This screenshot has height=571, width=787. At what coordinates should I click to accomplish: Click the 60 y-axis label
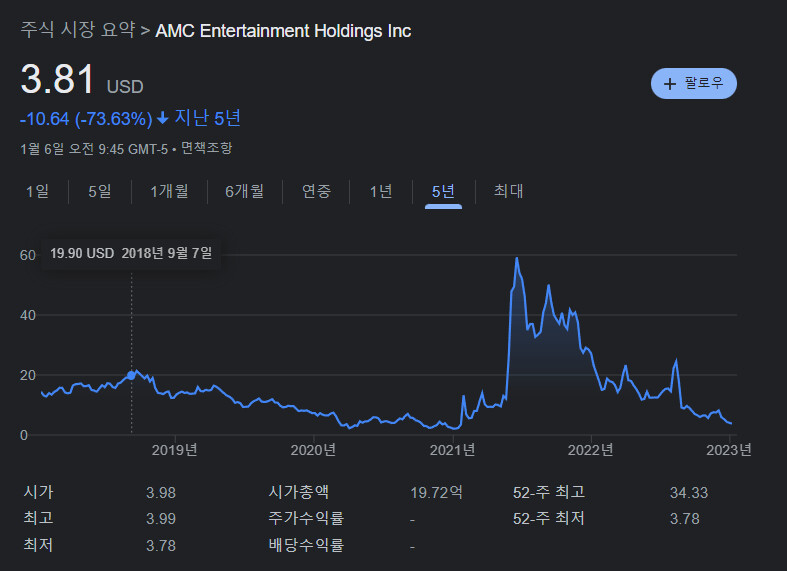(28, 255)
